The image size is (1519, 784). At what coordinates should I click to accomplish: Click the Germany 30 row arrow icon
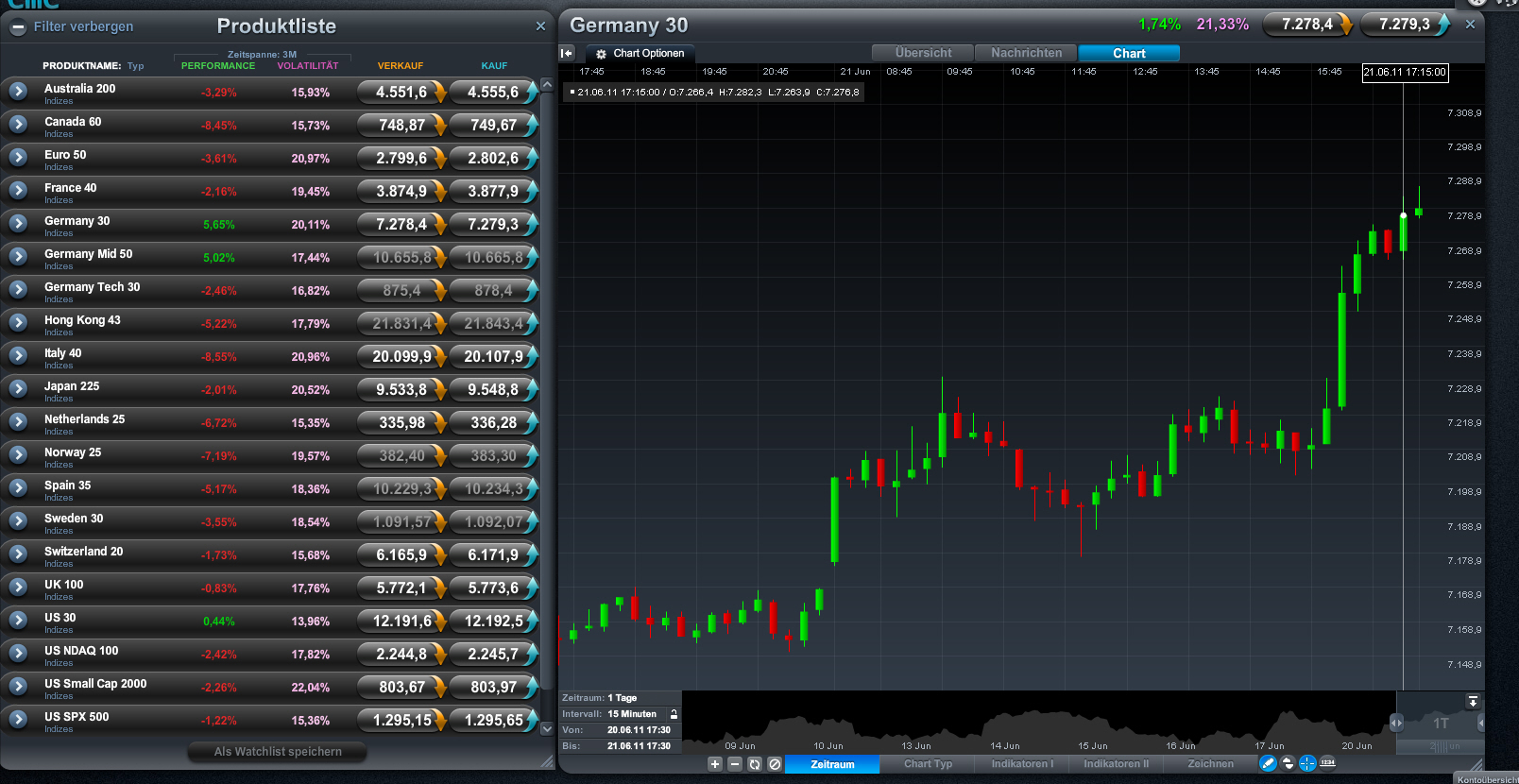(x=18, y=223)
